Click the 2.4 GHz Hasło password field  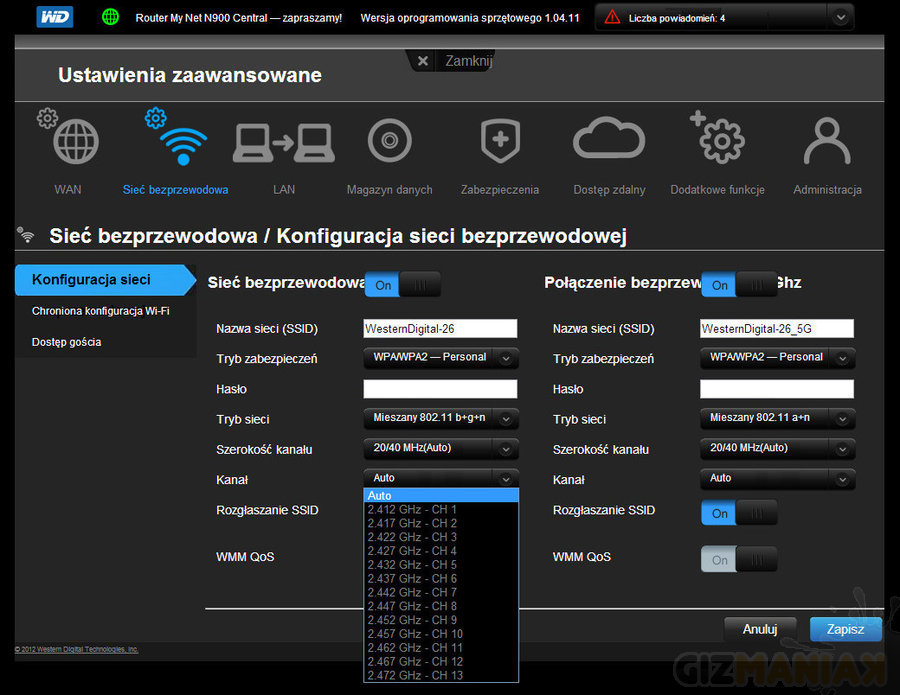[x=440, y=389]
